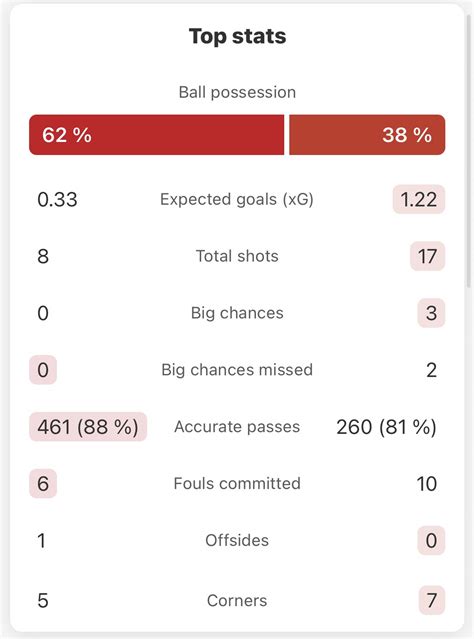Open the Offsides stat row

(x=237, y=540)
